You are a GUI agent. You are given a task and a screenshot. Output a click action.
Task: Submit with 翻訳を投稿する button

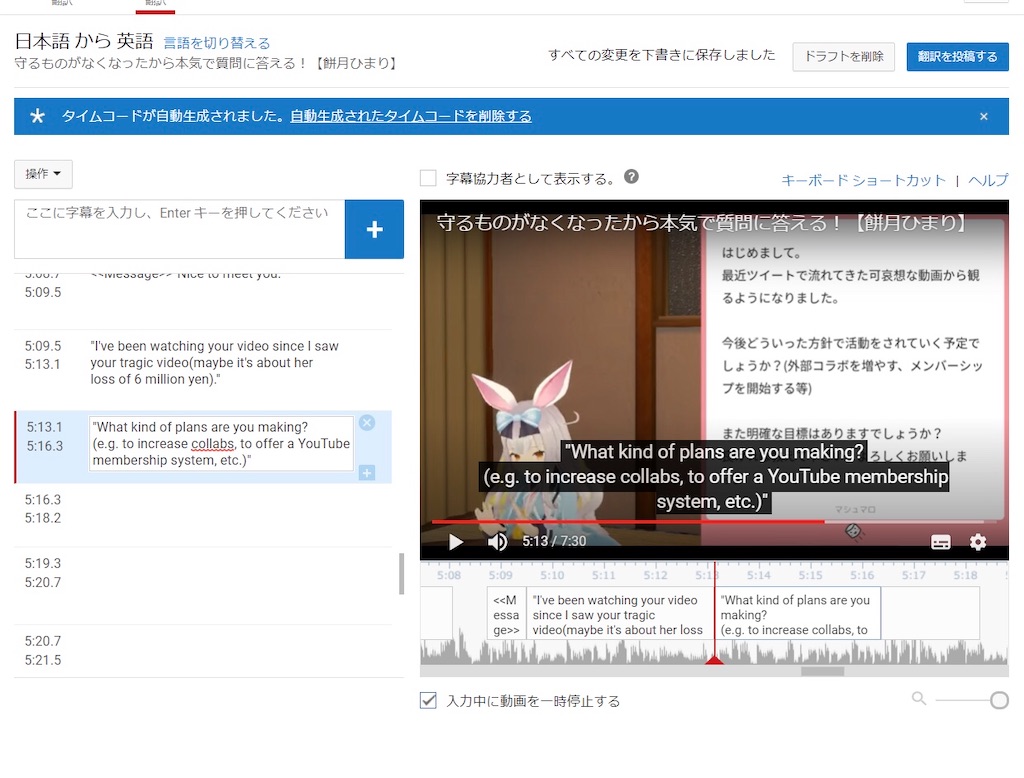pyautogui.click(x=957, y=57)
